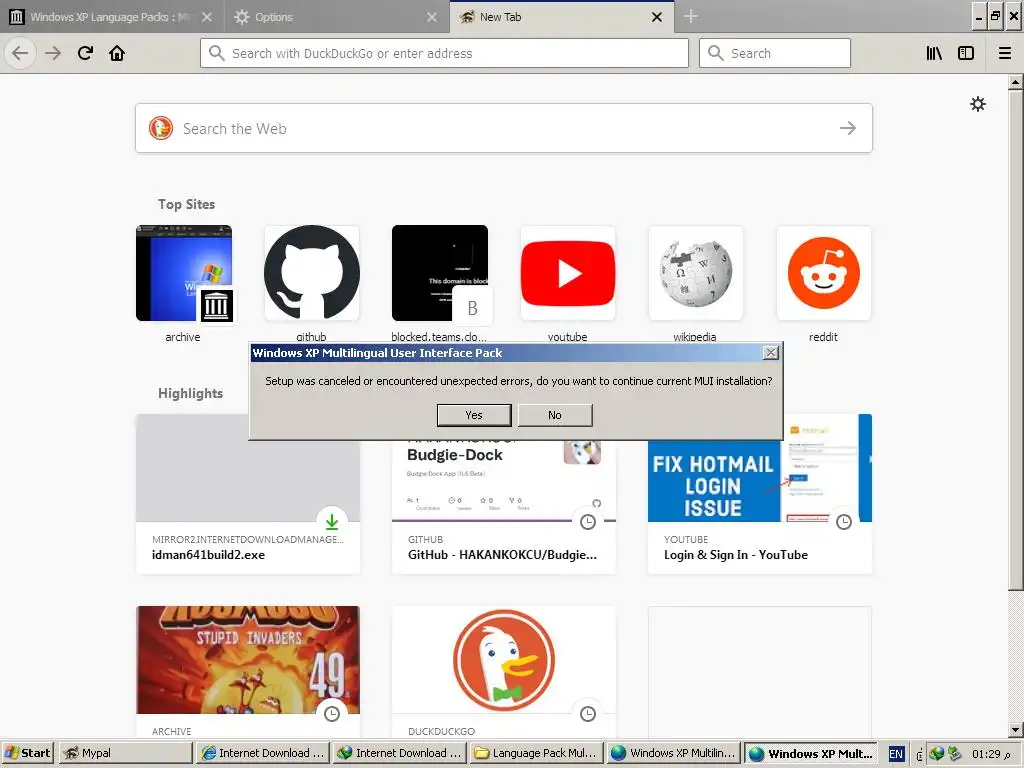Switch to the Windows XP Language Packs tab

point(111,17)
